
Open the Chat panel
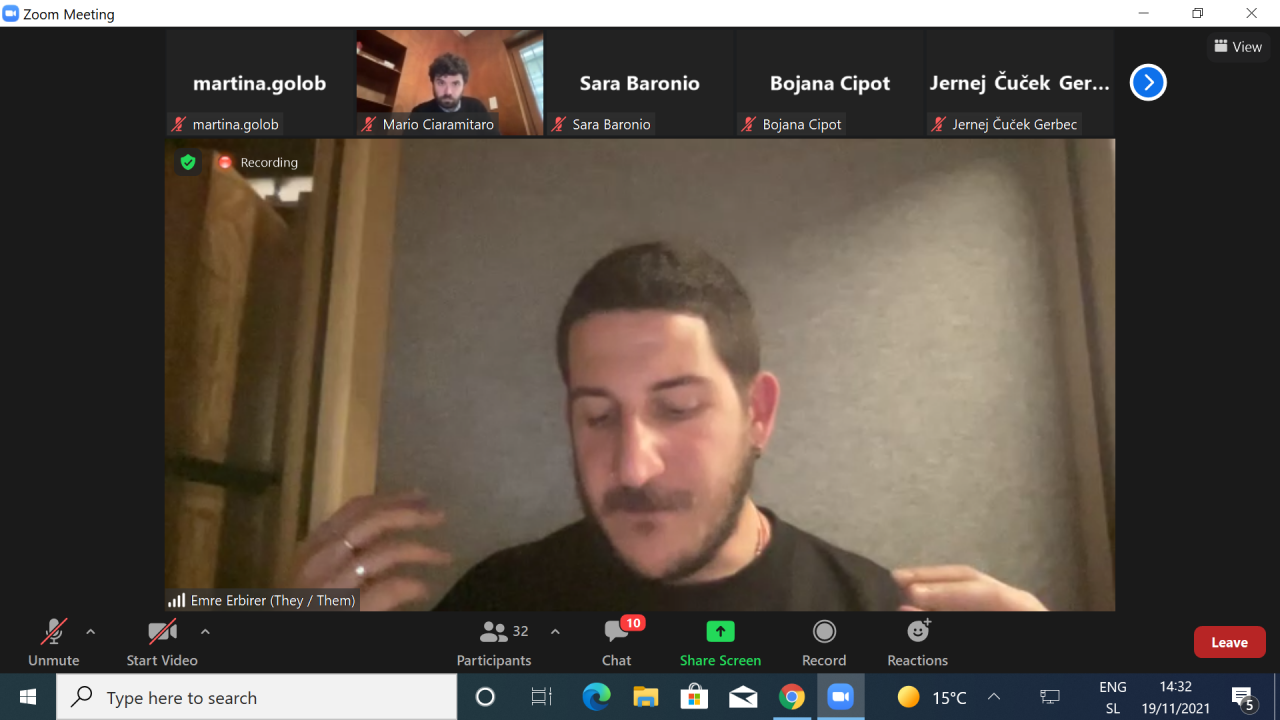tap(617, 642)
